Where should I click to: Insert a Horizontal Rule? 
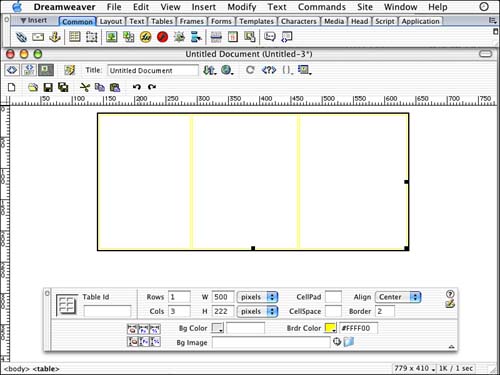pyautogui.click(x=216, y=37)
